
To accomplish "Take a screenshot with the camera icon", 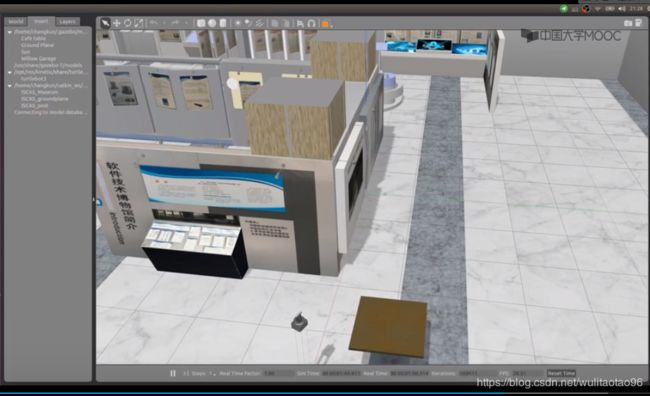I will click(628, 23).
